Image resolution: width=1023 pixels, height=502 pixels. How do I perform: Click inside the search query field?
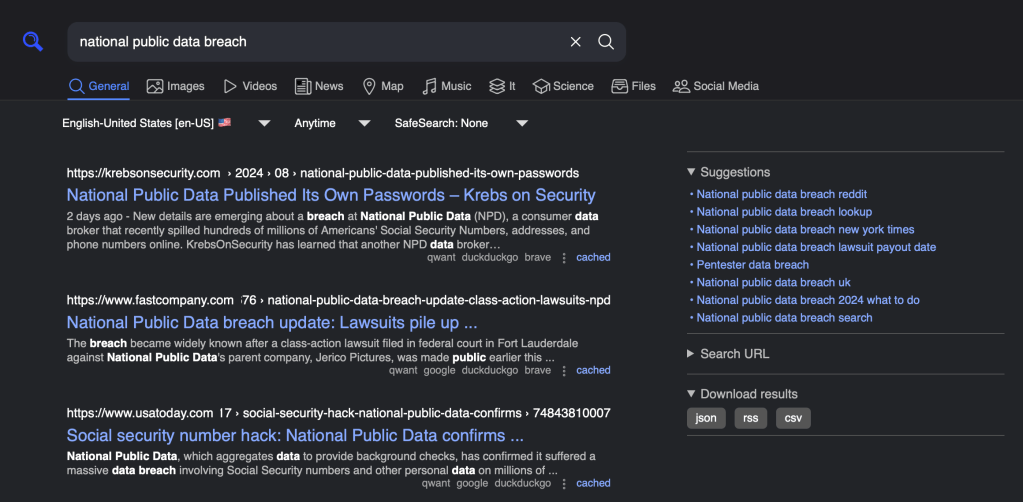point(310,42)
